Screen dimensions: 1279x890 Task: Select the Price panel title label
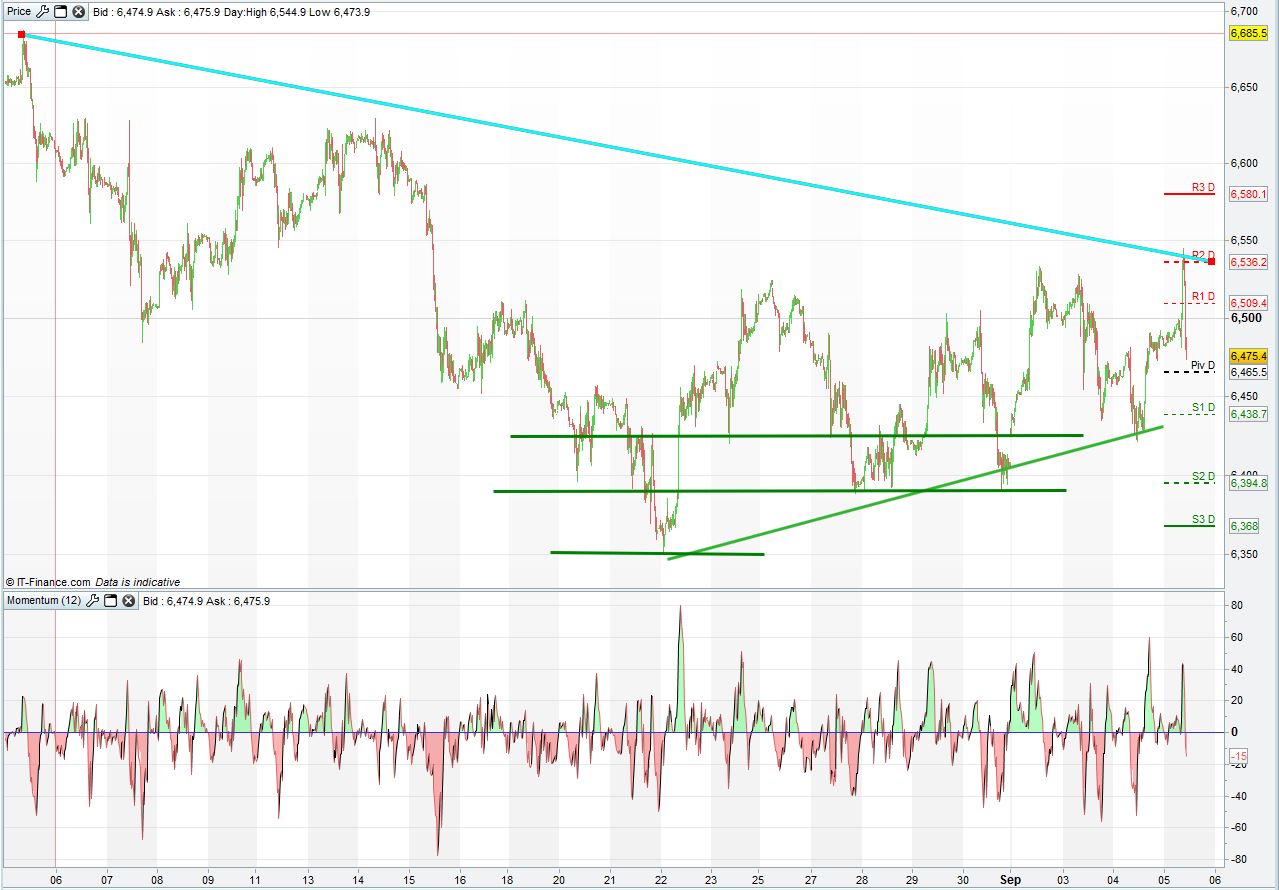pyautogui.click(x=19, y=12)
